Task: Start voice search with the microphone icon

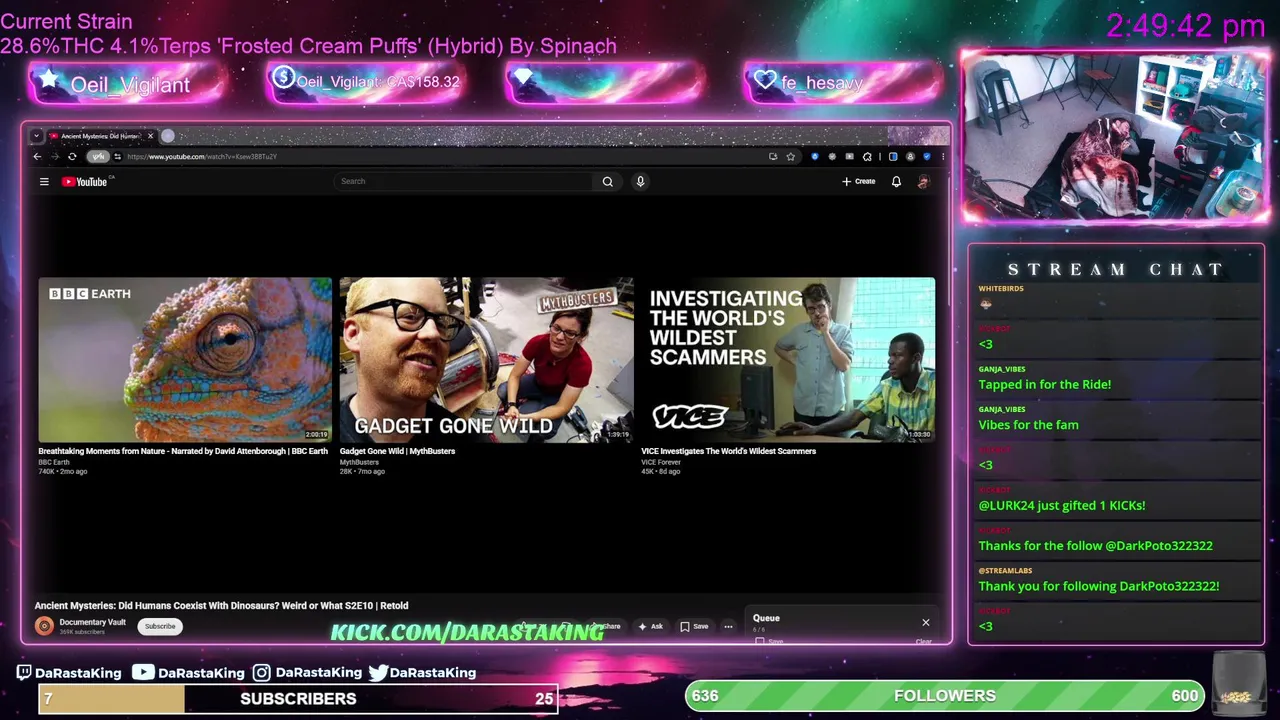Action: click(640, 181)
